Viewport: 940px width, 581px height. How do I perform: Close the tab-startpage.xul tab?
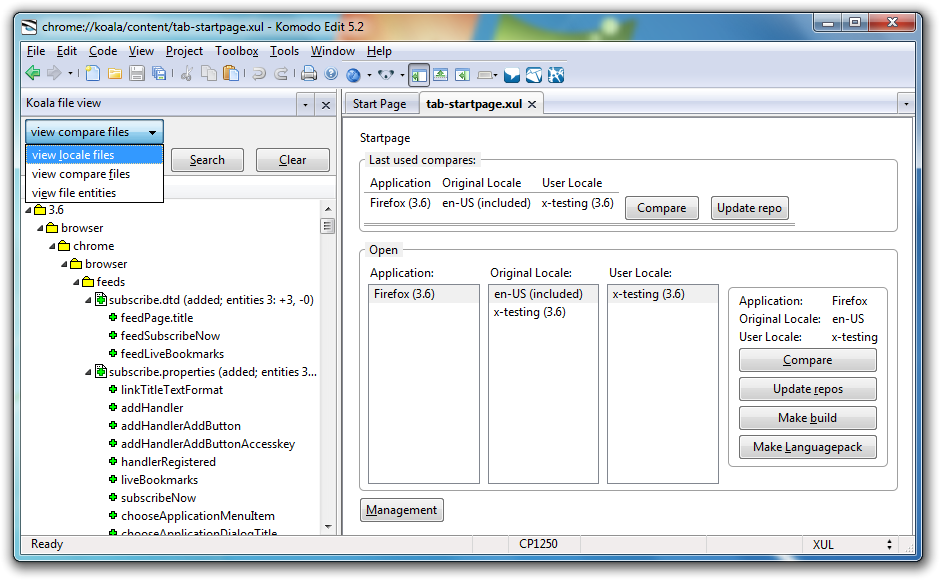coord(532,104)
